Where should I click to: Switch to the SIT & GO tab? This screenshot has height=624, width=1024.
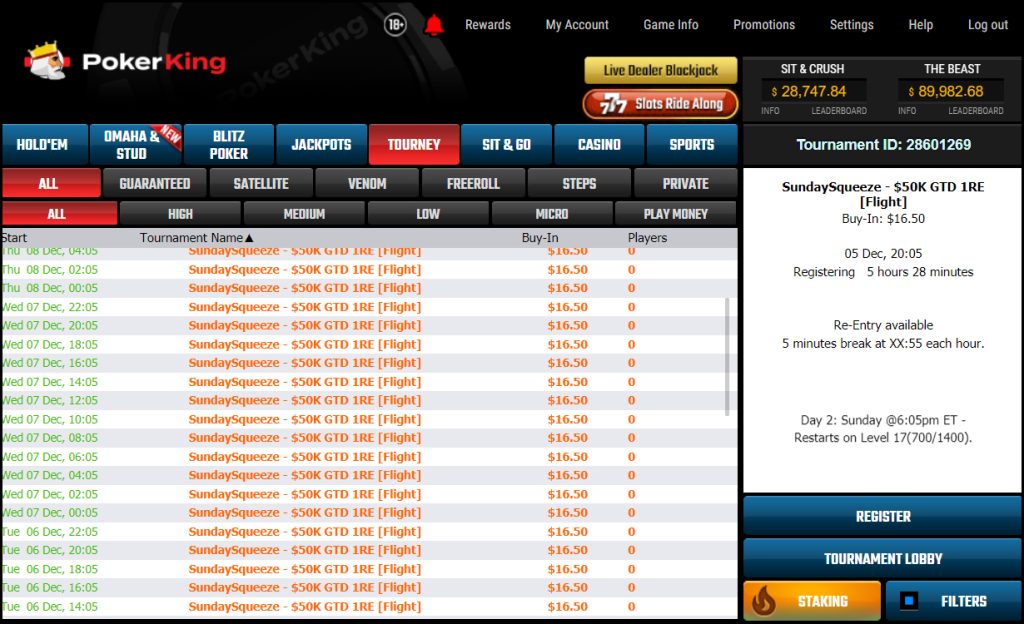(x=507, y=144)
